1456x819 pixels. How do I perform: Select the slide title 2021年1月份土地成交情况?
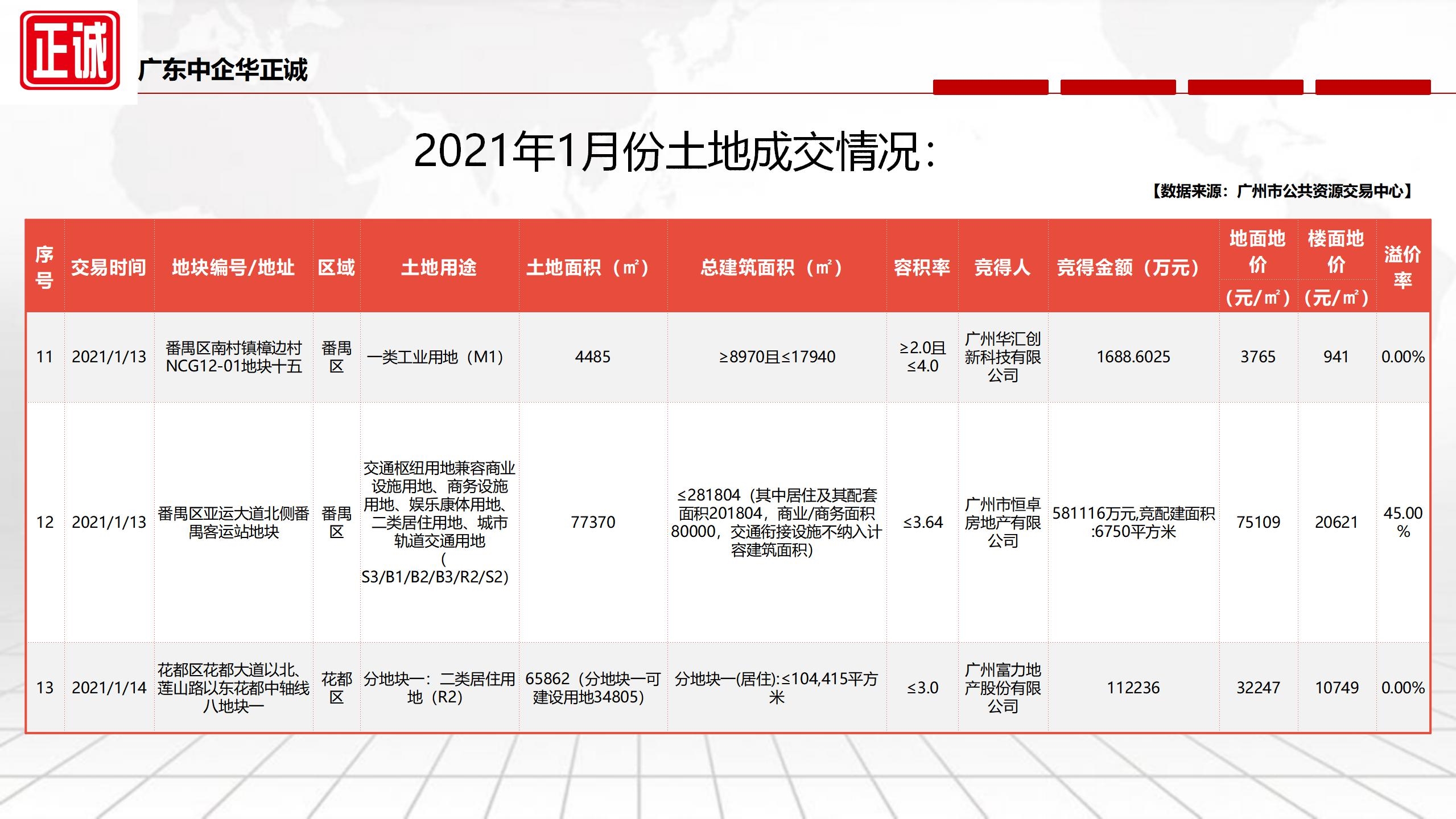pos(674,152)
